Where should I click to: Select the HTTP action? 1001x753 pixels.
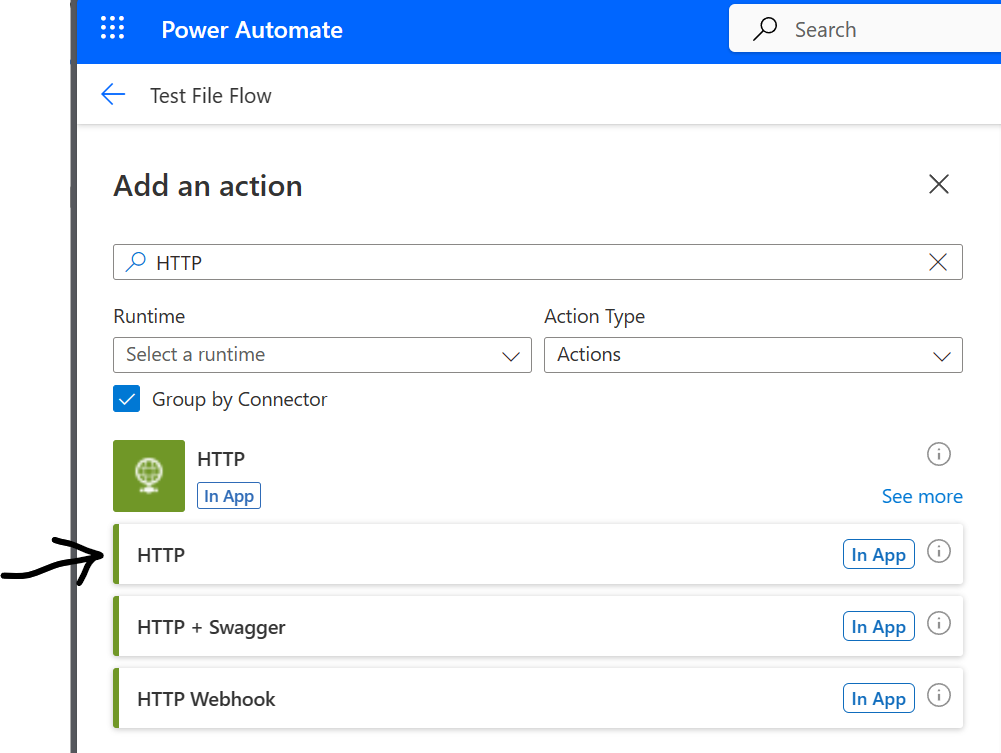[538, 554]
